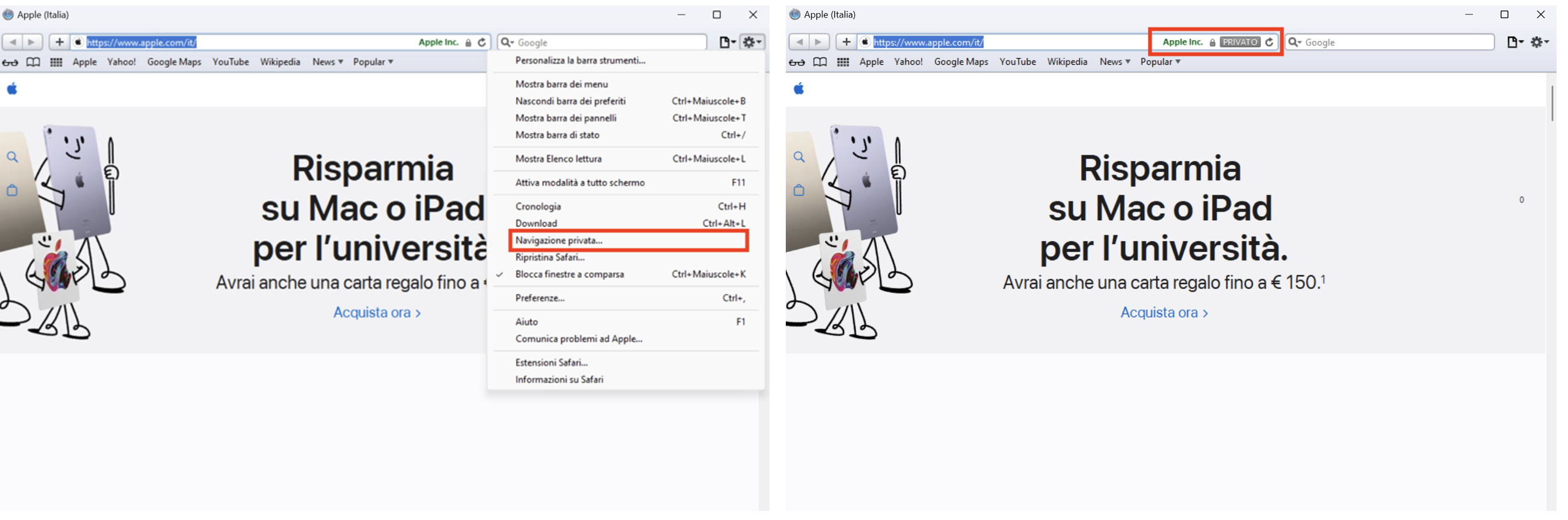
Task: Click the reload icon in left window address bar
Action: coord(482,42)
